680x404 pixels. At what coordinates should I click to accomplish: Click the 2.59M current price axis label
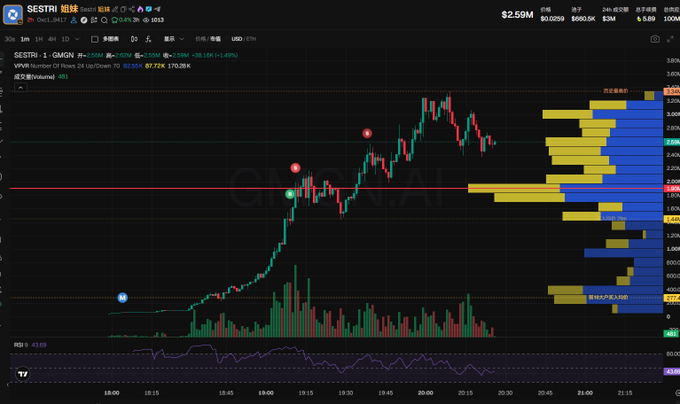click(x=672, y=142)
